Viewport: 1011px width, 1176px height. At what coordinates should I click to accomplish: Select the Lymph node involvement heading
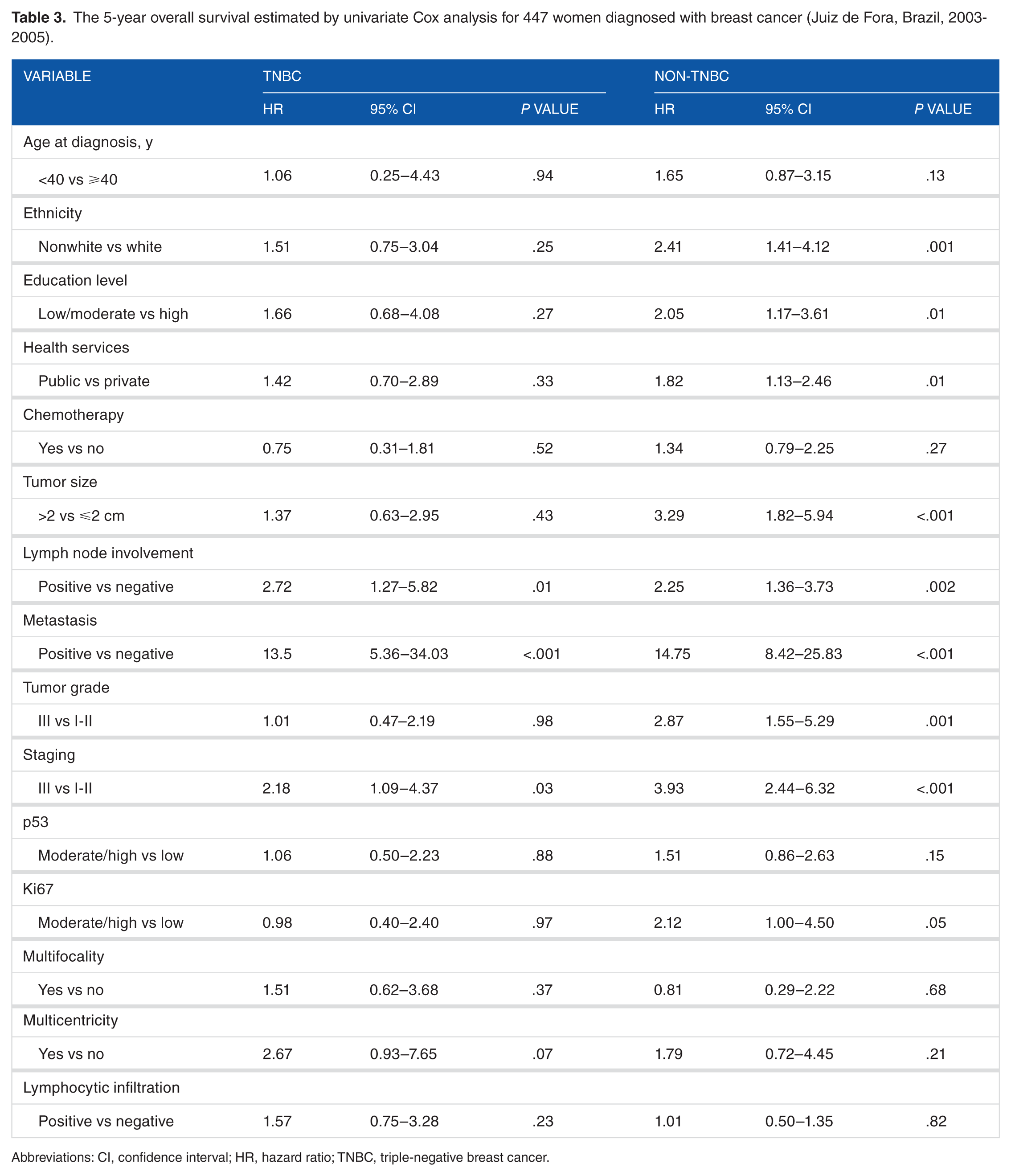point(108,553)
